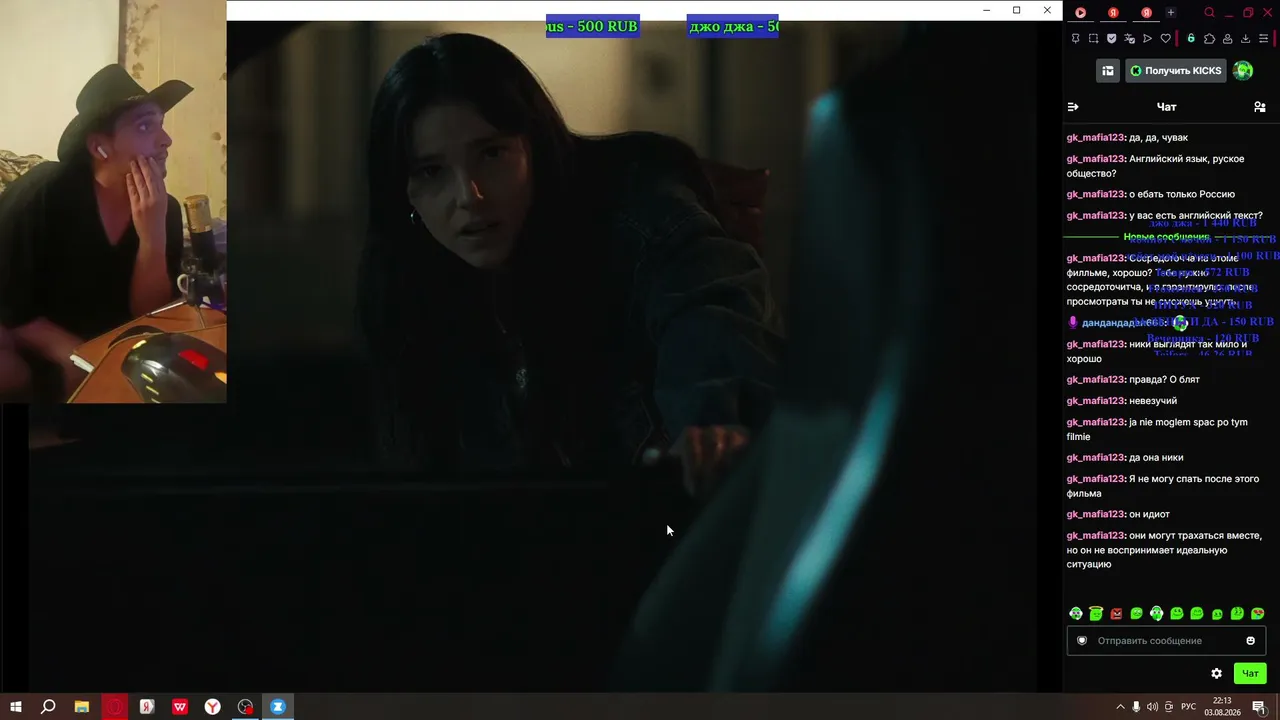The height and width of the screenshot is (720, 1280).
Task: Click the green padlock site security icon
Action: coord(1191,39)
